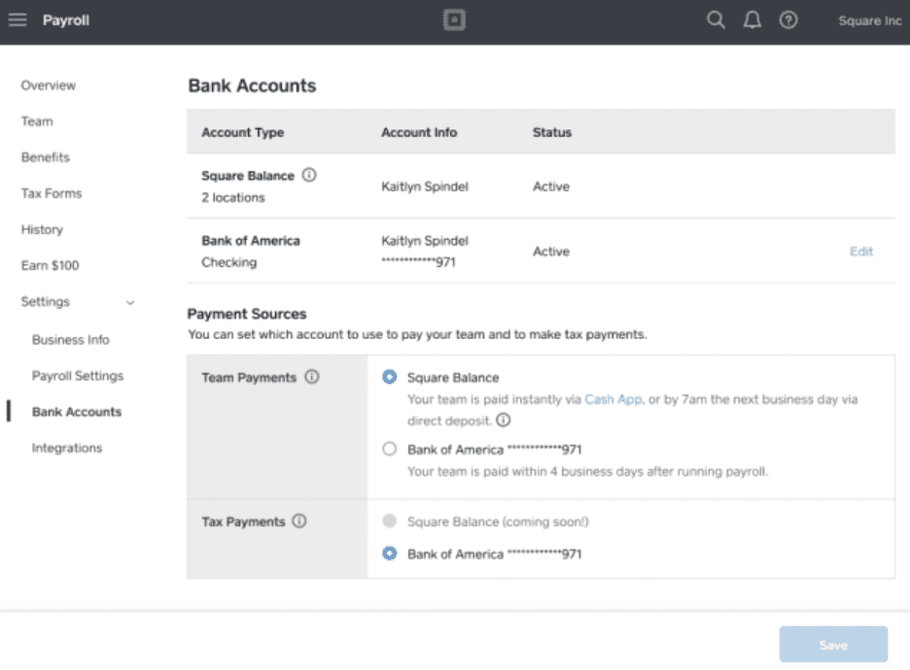Navigate to the Integrations settings page
910x670 pixels.
(x=66, y=447)
